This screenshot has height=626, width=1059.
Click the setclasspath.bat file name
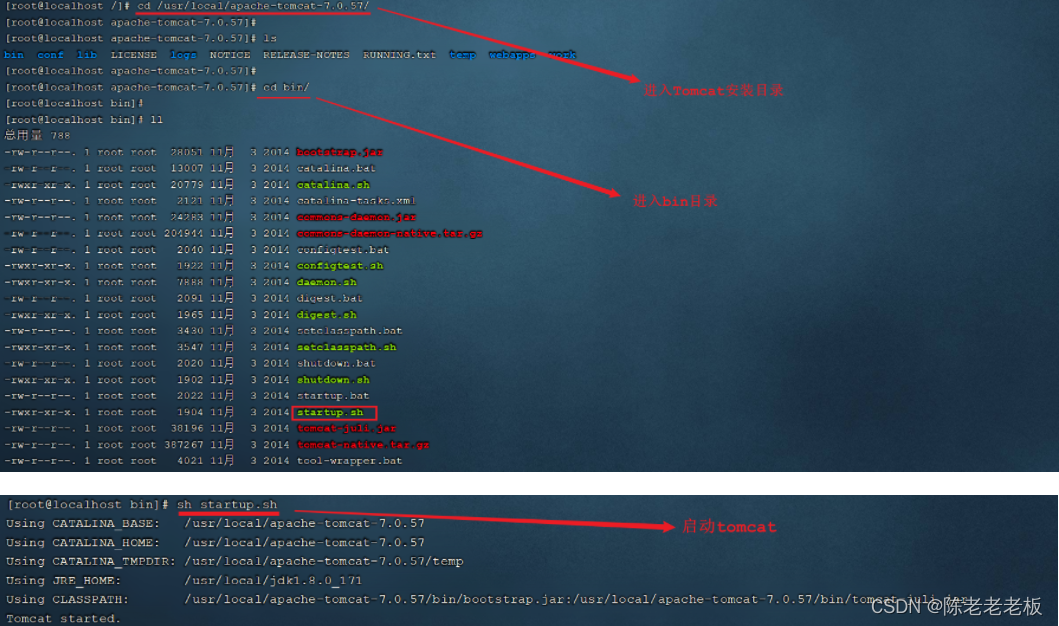point(349,331)
